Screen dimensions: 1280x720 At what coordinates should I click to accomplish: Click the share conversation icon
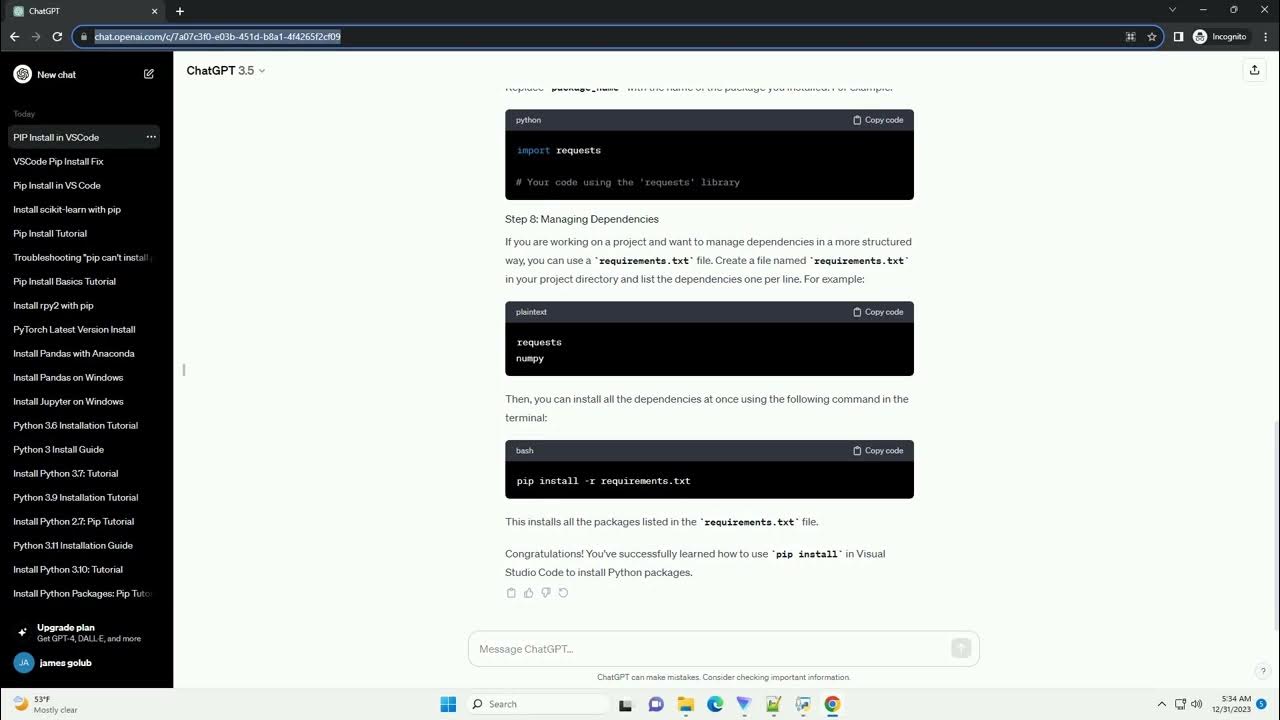[1254, 70]
